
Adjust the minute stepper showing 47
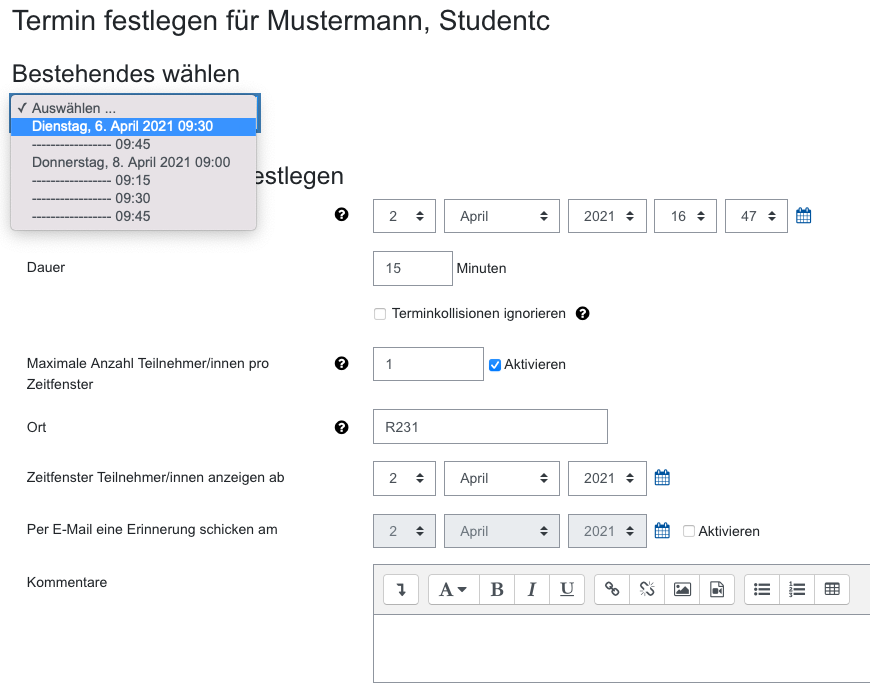click(756, 215)
